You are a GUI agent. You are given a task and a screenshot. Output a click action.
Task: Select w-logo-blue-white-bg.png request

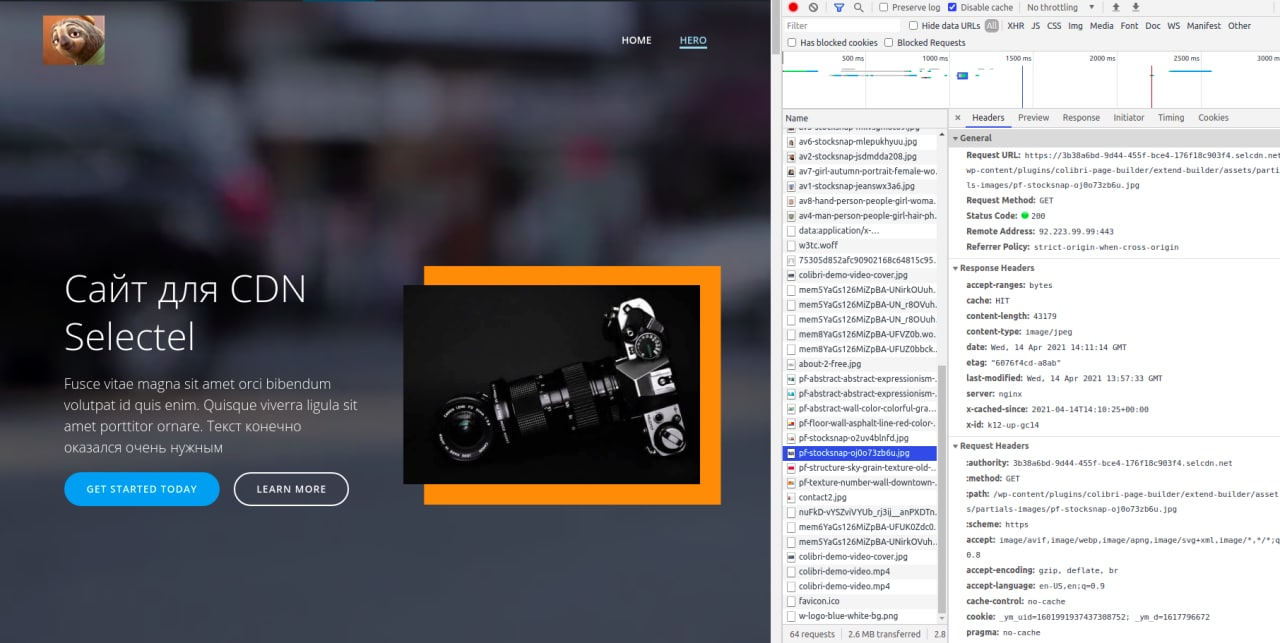point(859,616)
